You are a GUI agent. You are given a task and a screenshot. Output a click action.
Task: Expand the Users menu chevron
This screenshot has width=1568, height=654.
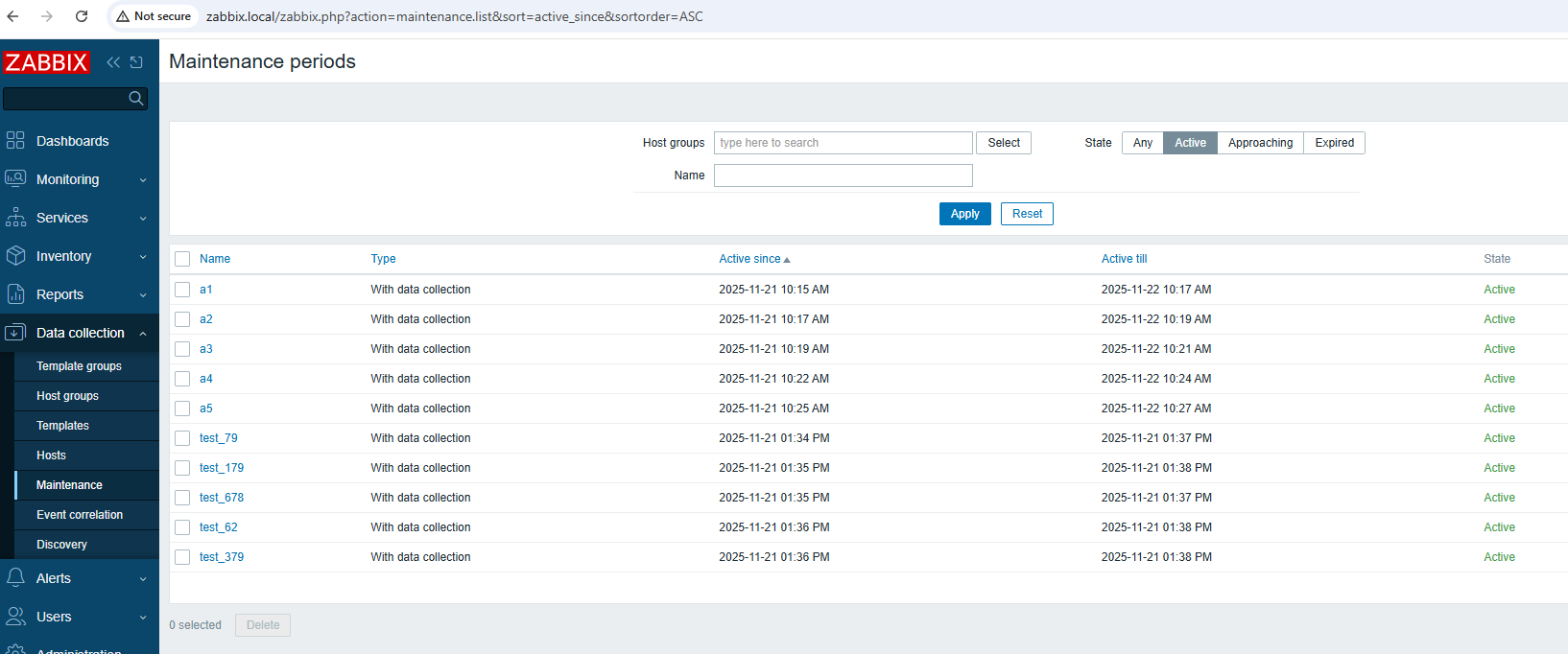(143, 618)
